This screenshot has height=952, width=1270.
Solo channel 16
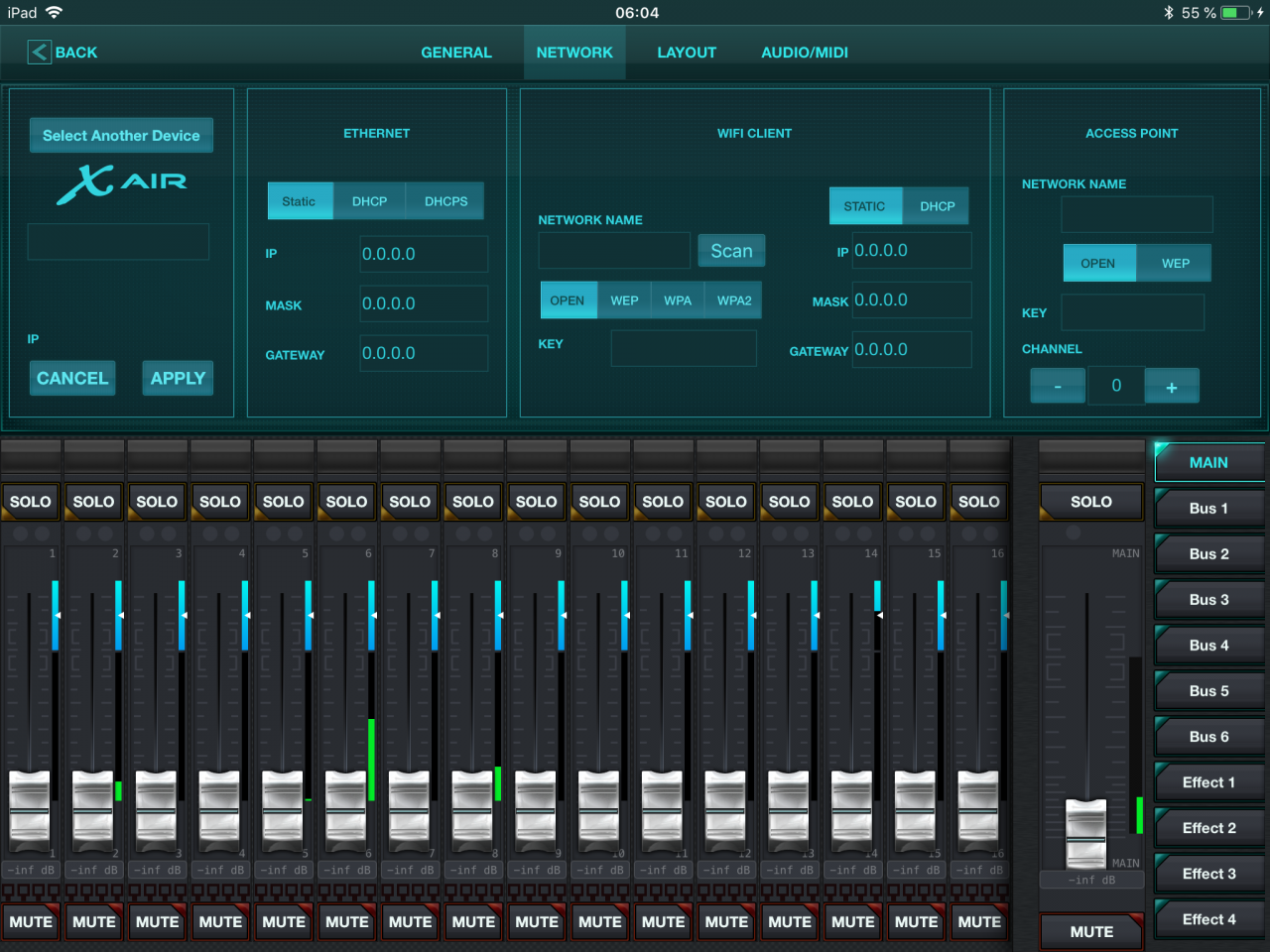(x=979, y=502)
